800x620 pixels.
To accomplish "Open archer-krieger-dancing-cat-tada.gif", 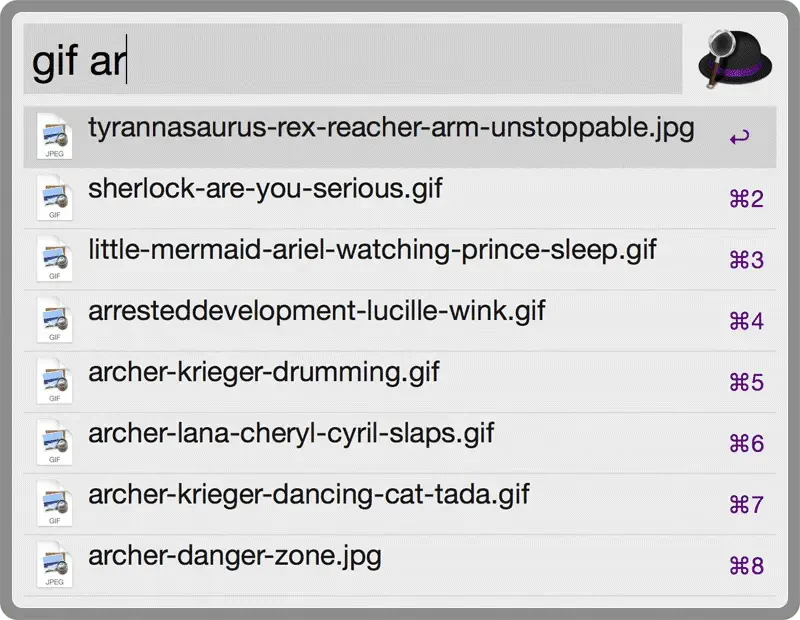I will click(x=309, y=495).
